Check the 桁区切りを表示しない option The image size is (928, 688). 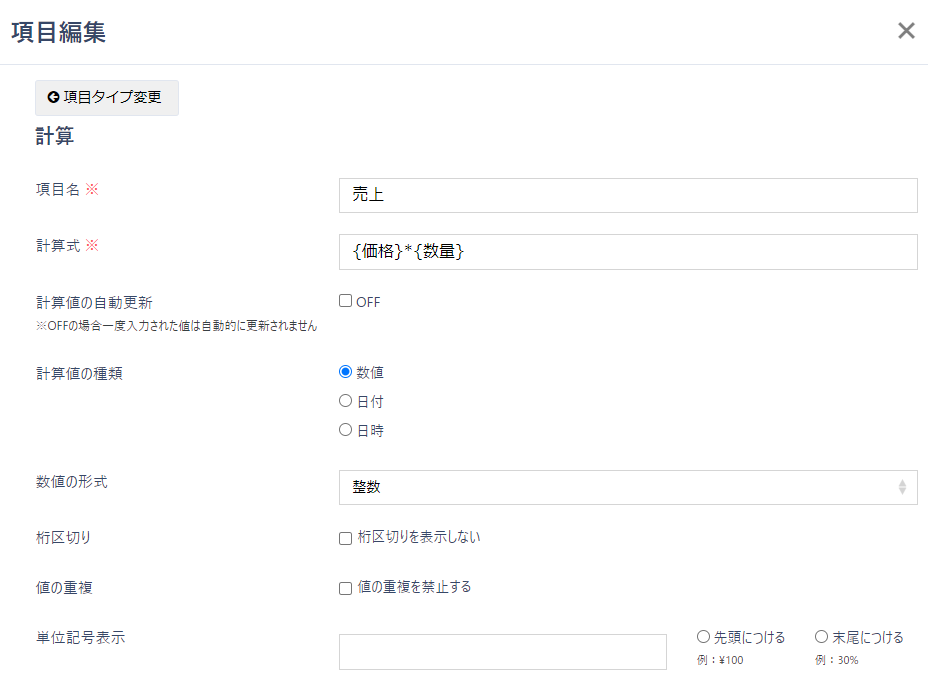coord(344,536)
